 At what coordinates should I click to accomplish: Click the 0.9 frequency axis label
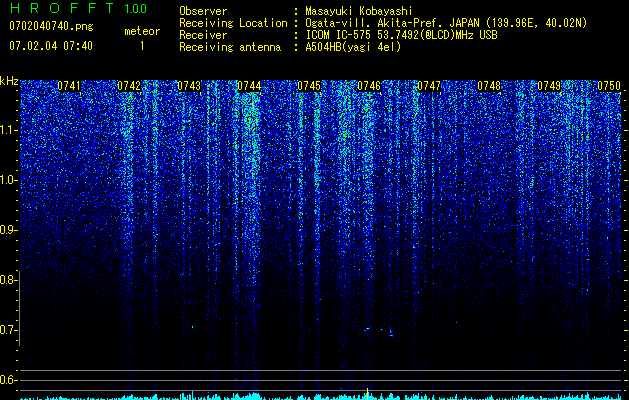[x=8, y=230]
